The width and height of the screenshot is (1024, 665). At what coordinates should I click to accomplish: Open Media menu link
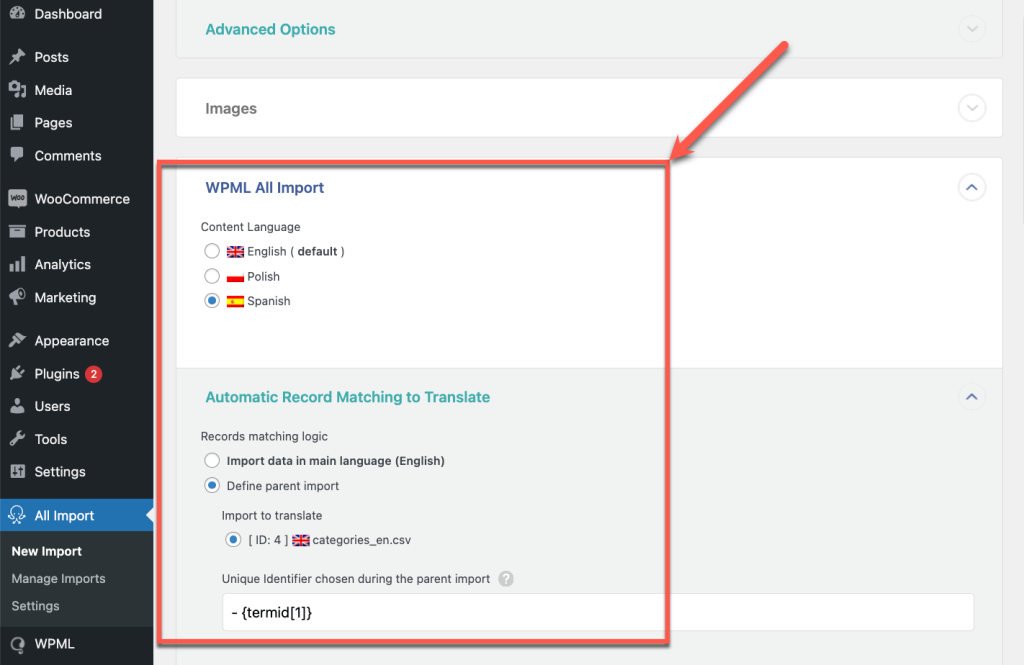(x=53, y=90)
